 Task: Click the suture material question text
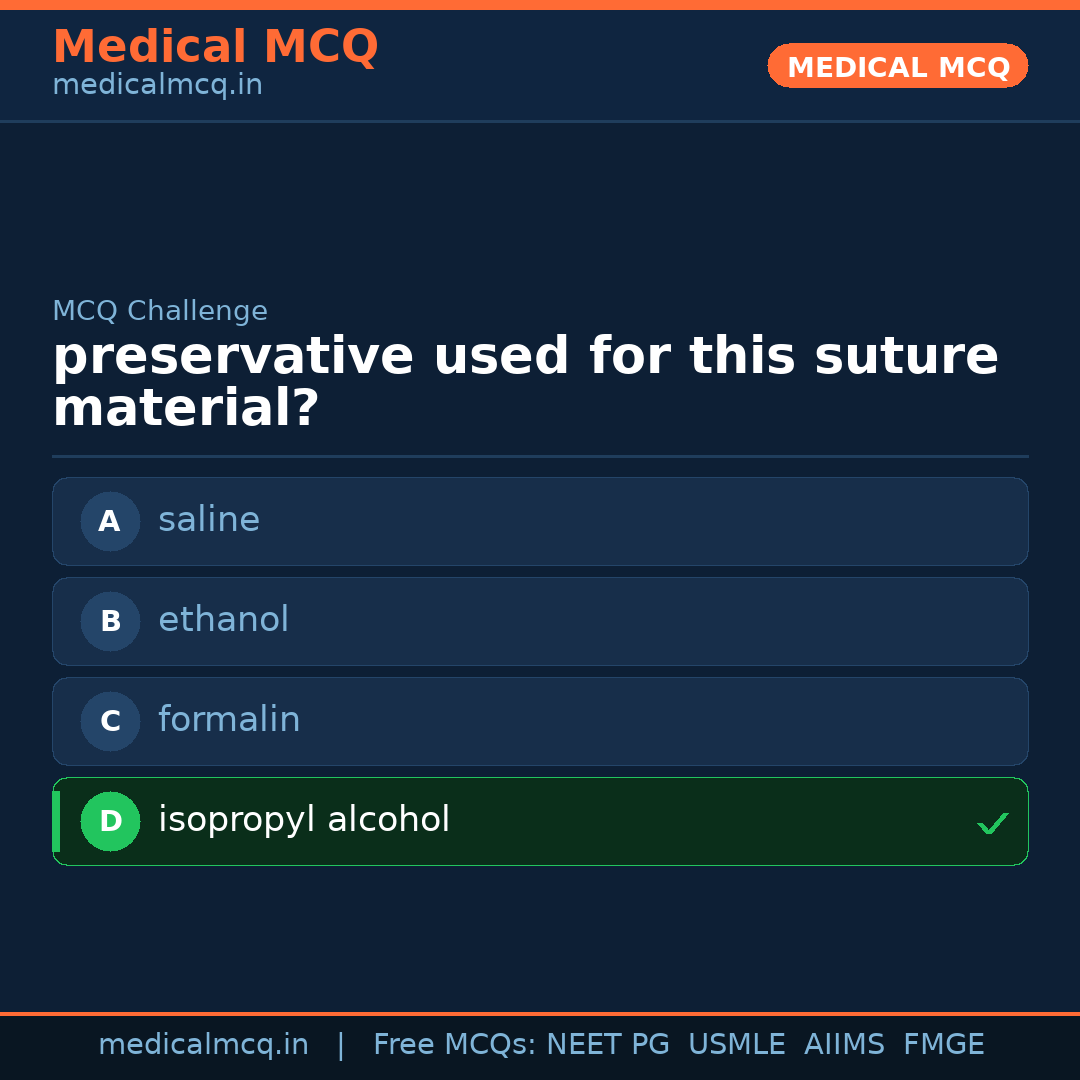[525, 379]
